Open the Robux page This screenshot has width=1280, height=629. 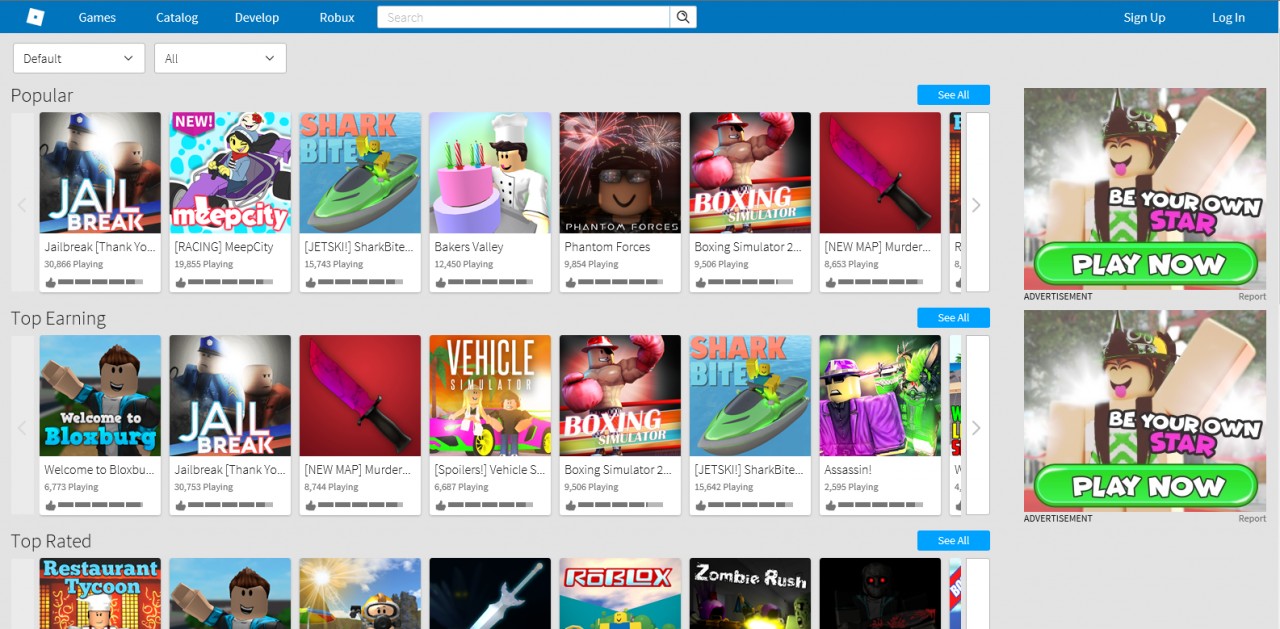[337, 17]
